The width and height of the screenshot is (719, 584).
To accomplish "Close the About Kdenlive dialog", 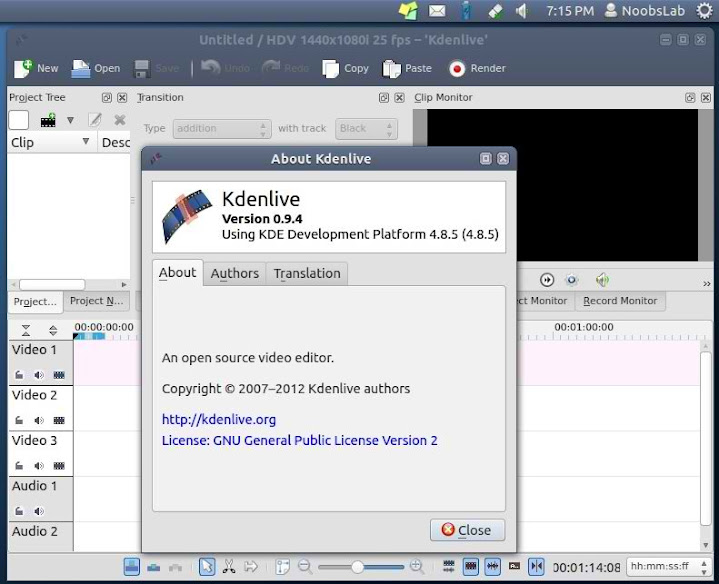I will pyautogui.click(x=467, y=530).
